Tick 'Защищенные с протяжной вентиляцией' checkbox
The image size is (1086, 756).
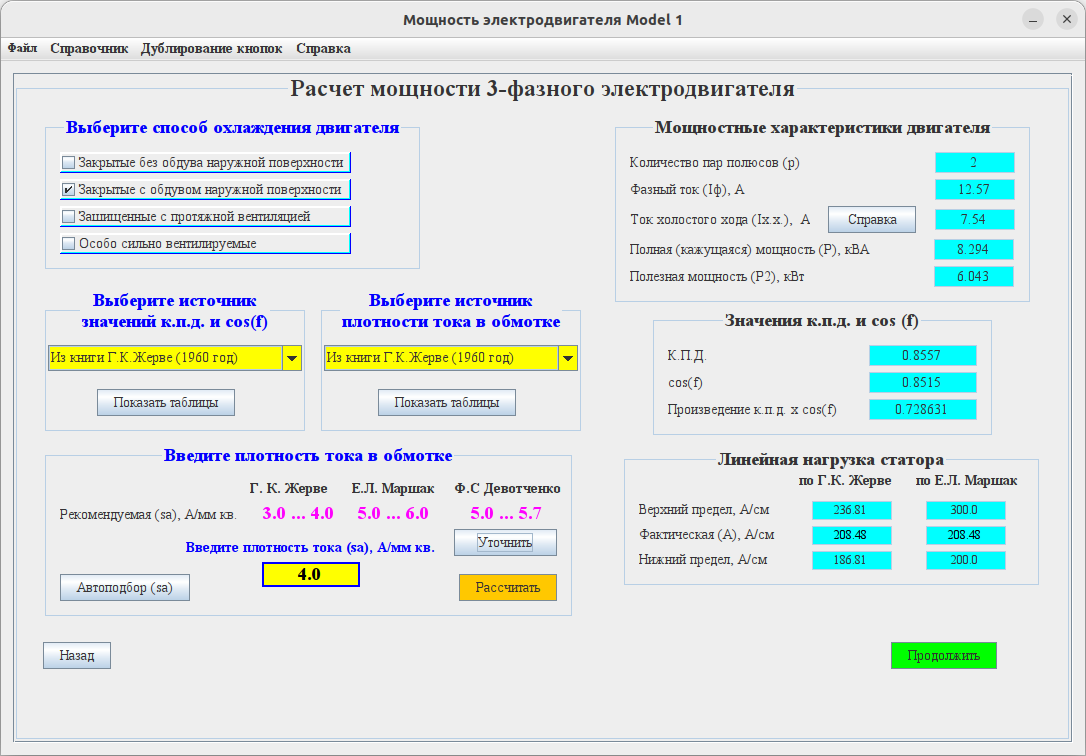[69, 216]
